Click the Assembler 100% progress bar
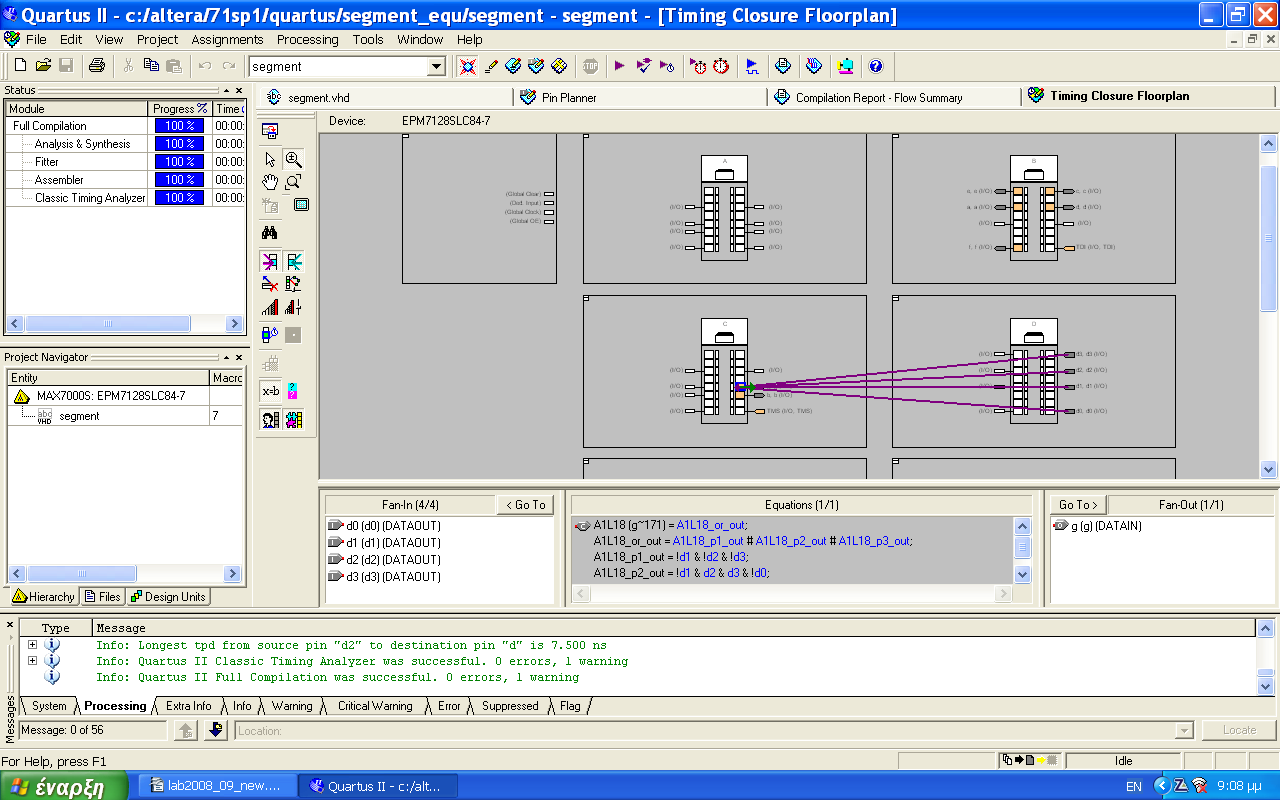Image resolution: width=1280 pixels, height=800 pixels. (x=180, y=180)
